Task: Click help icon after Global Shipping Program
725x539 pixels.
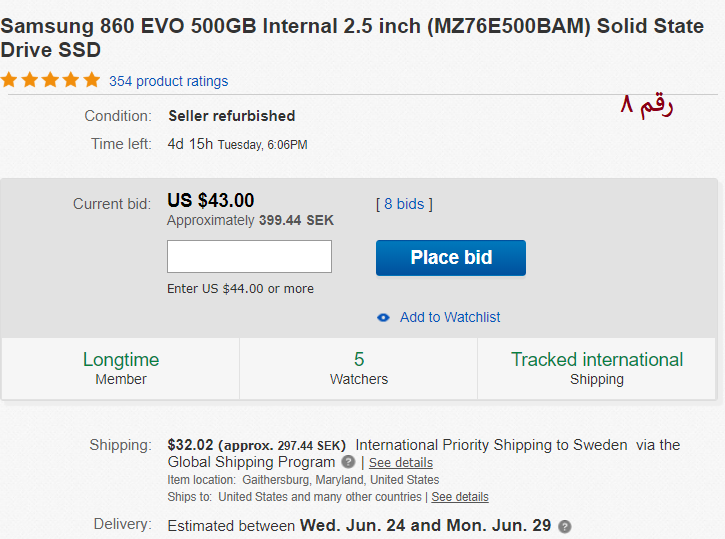Action: click(x=348, y=462)
